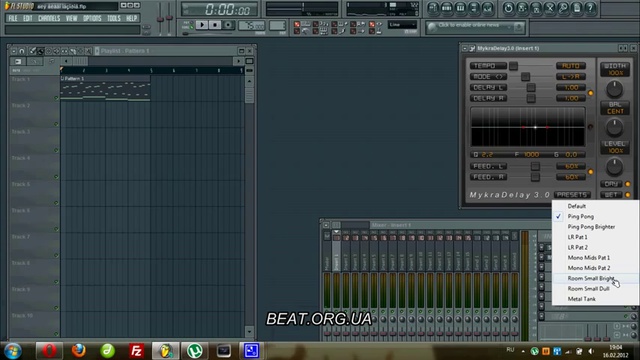This screenshot has width=640, height=360.
Task: Open FileZilla from the taskbar
Action: [136, 351]
